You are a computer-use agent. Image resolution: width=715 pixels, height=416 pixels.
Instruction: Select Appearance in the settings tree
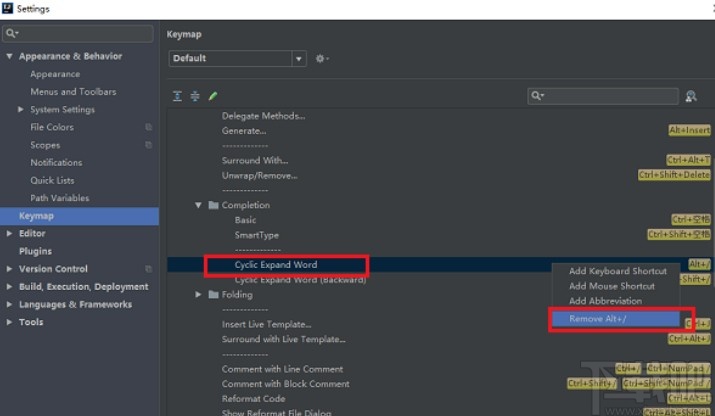point(55,74)
